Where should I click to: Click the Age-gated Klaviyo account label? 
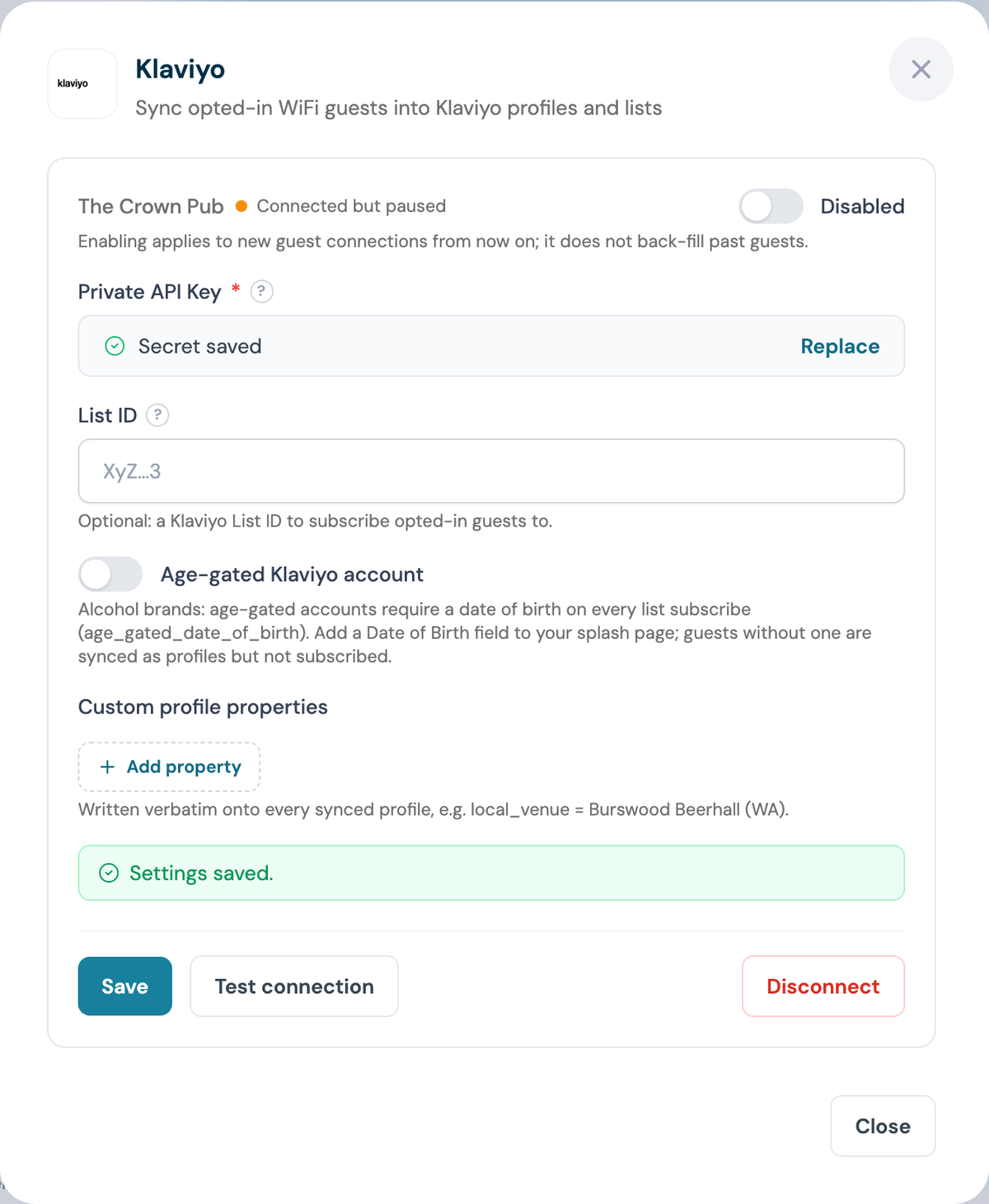tap(292, 574)
